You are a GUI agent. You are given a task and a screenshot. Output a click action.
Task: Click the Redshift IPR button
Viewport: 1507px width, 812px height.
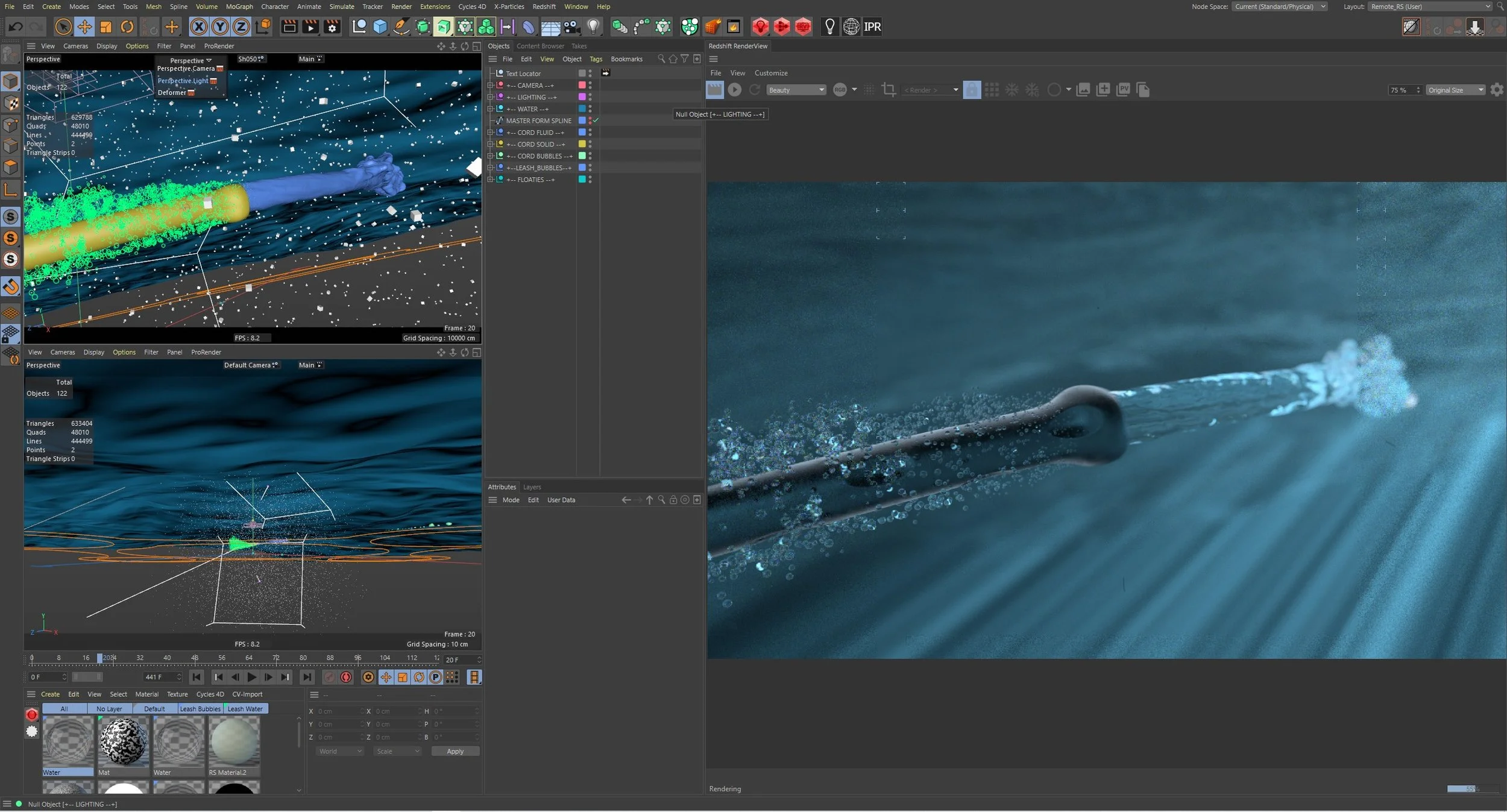872,27
